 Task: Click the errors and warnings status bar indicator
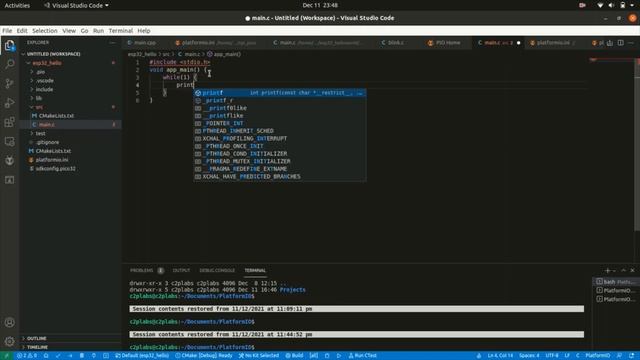click(27, 356)
